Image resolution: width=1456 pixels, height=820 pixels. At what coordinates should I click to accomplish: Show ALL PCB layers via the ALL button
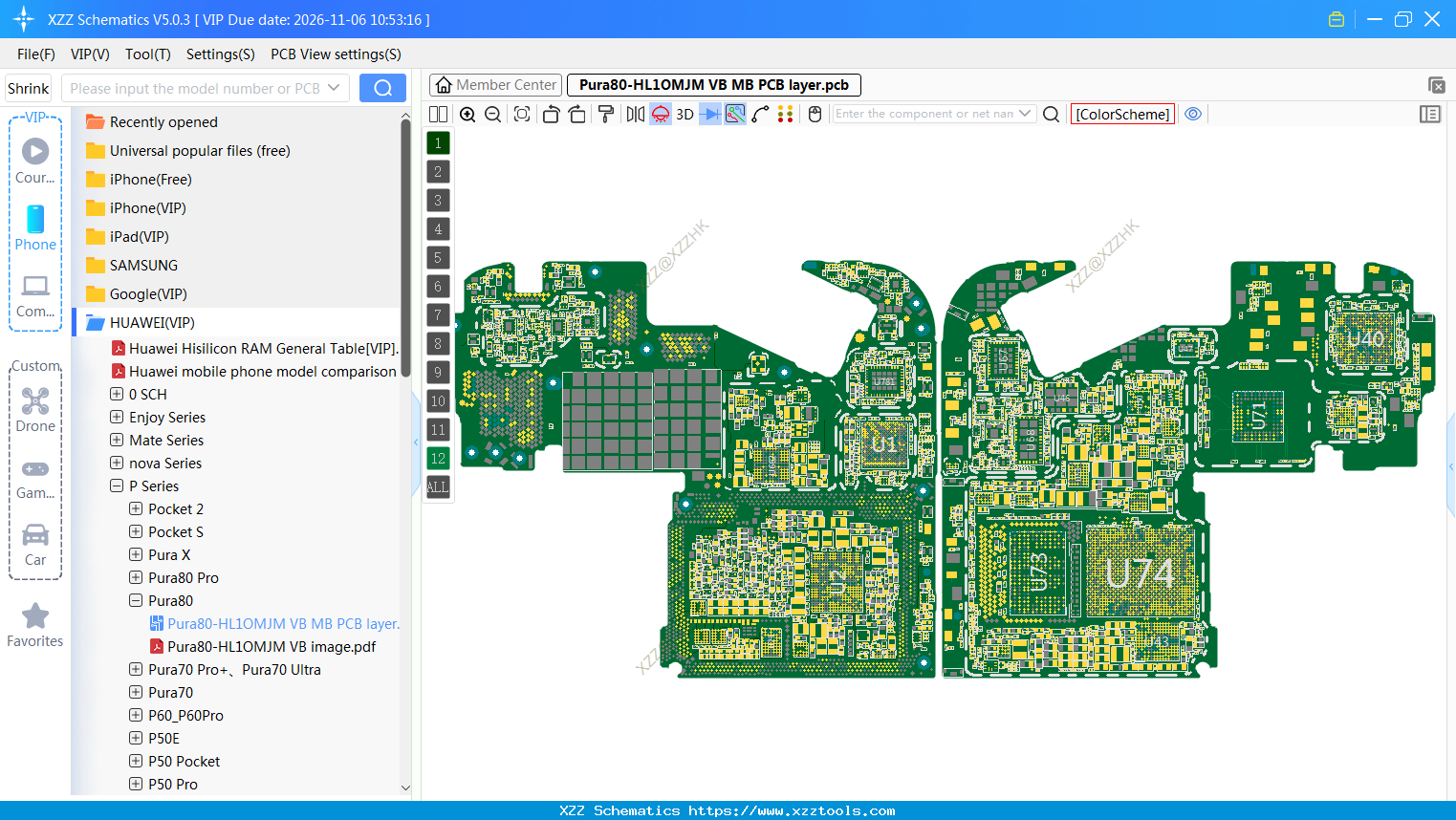click(437, 487)
